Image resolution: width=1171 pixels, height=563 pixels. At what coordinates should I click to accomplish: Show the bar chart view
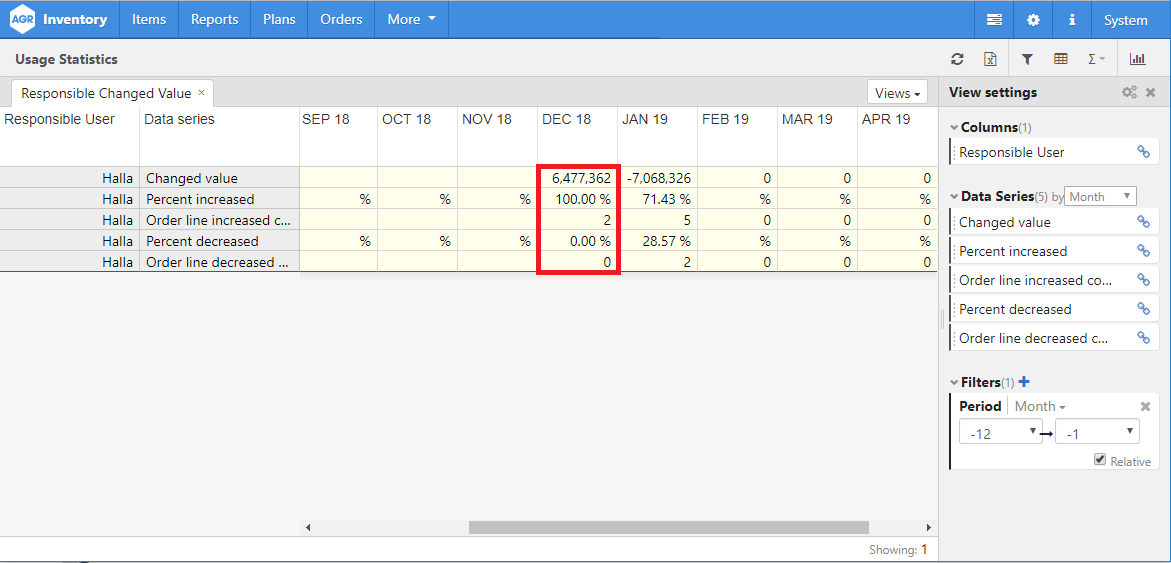[x=1138, y=59]
